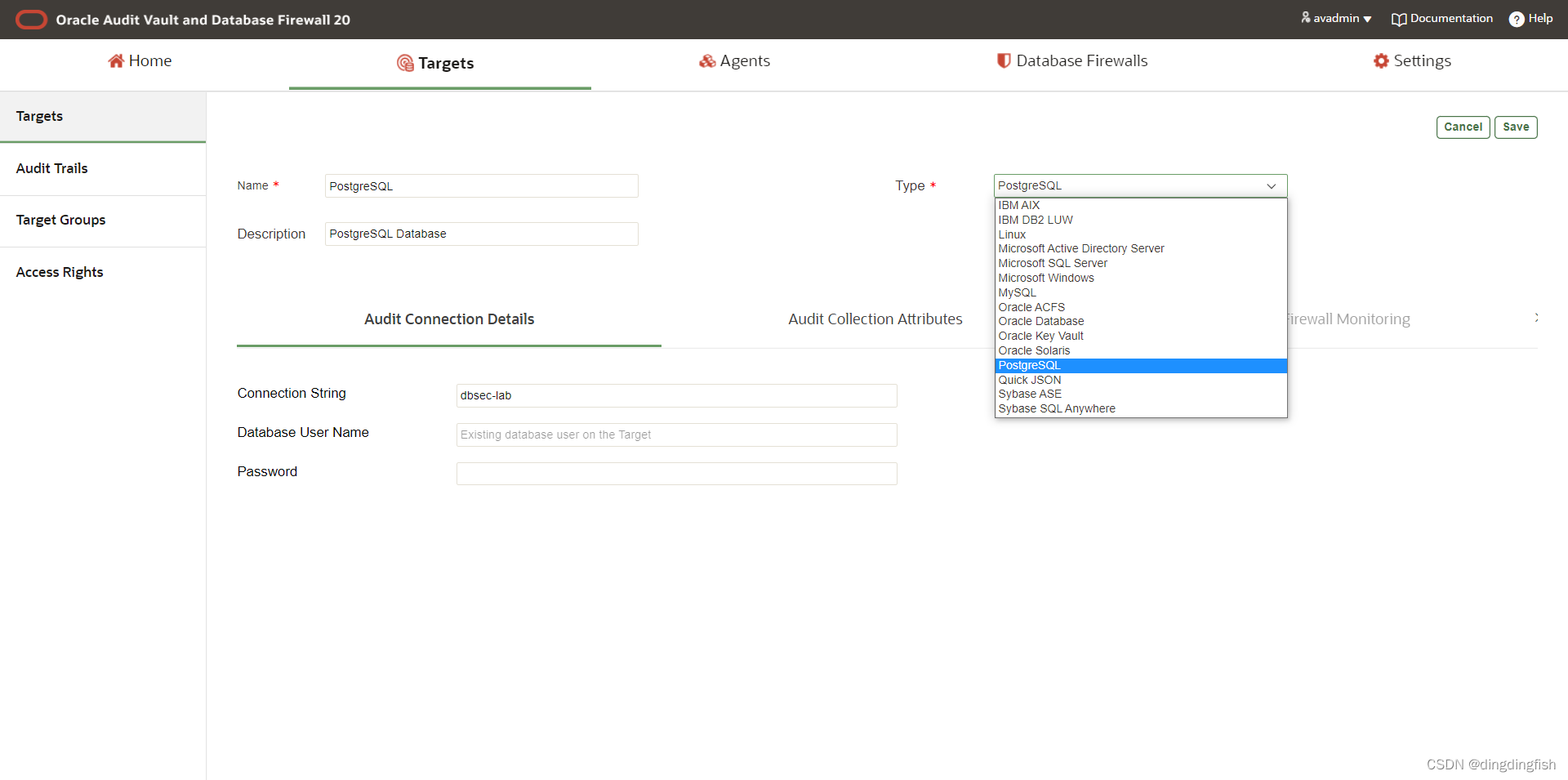The height and width of the screenshot is (780, 1568).
Task: Click the Help question mark icon
Action: pos(1517,19)
